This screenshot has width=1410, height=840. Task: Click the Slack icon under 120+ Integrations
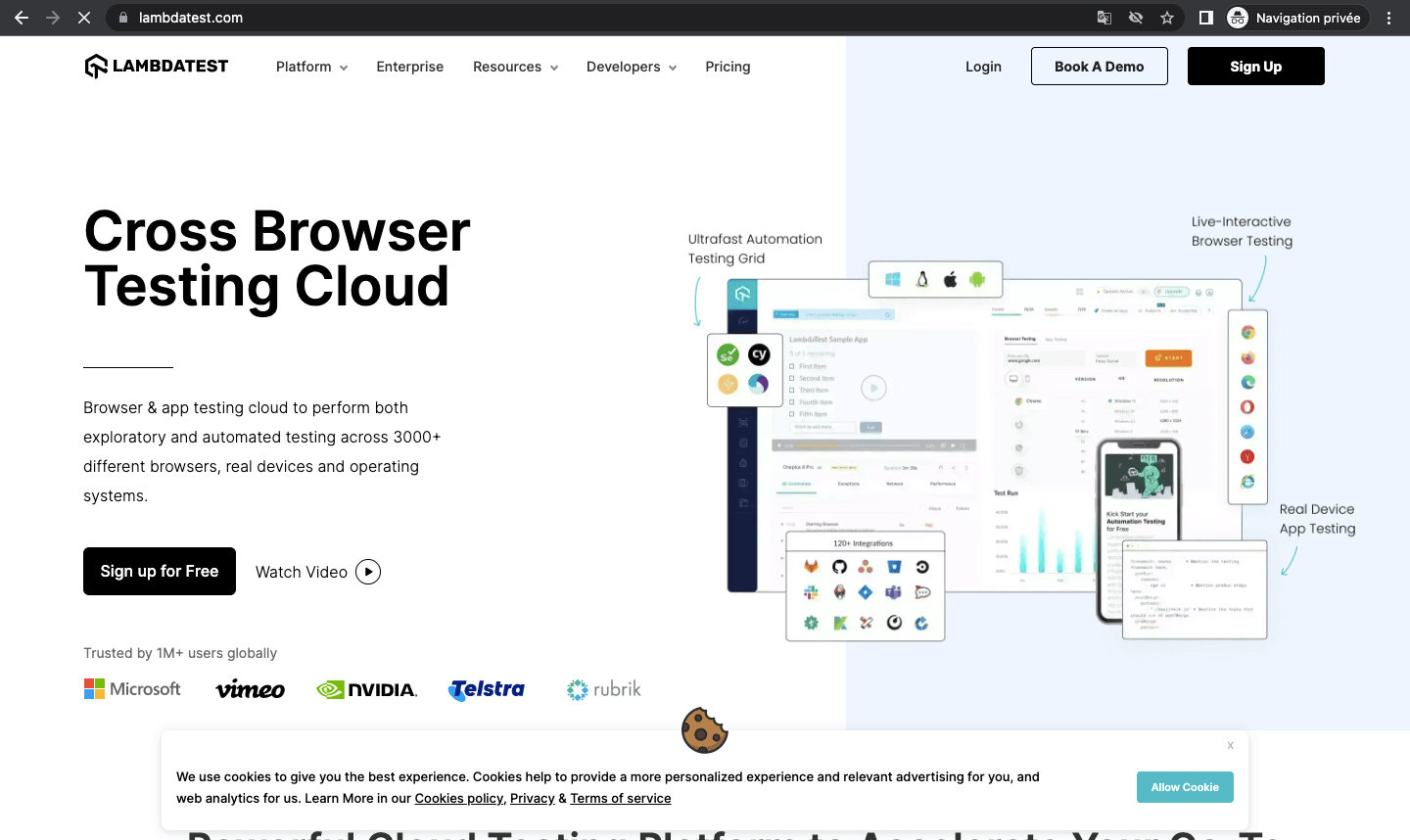(x=812, y=592)
